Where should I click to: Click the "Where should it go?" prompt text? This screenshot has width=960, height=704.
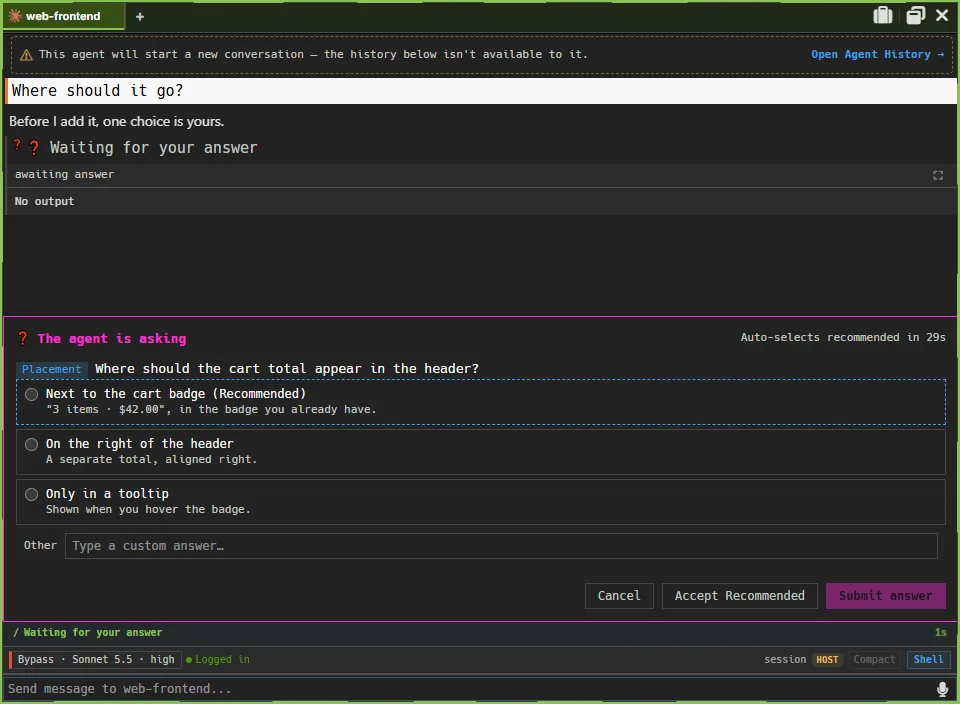[97, 91]
